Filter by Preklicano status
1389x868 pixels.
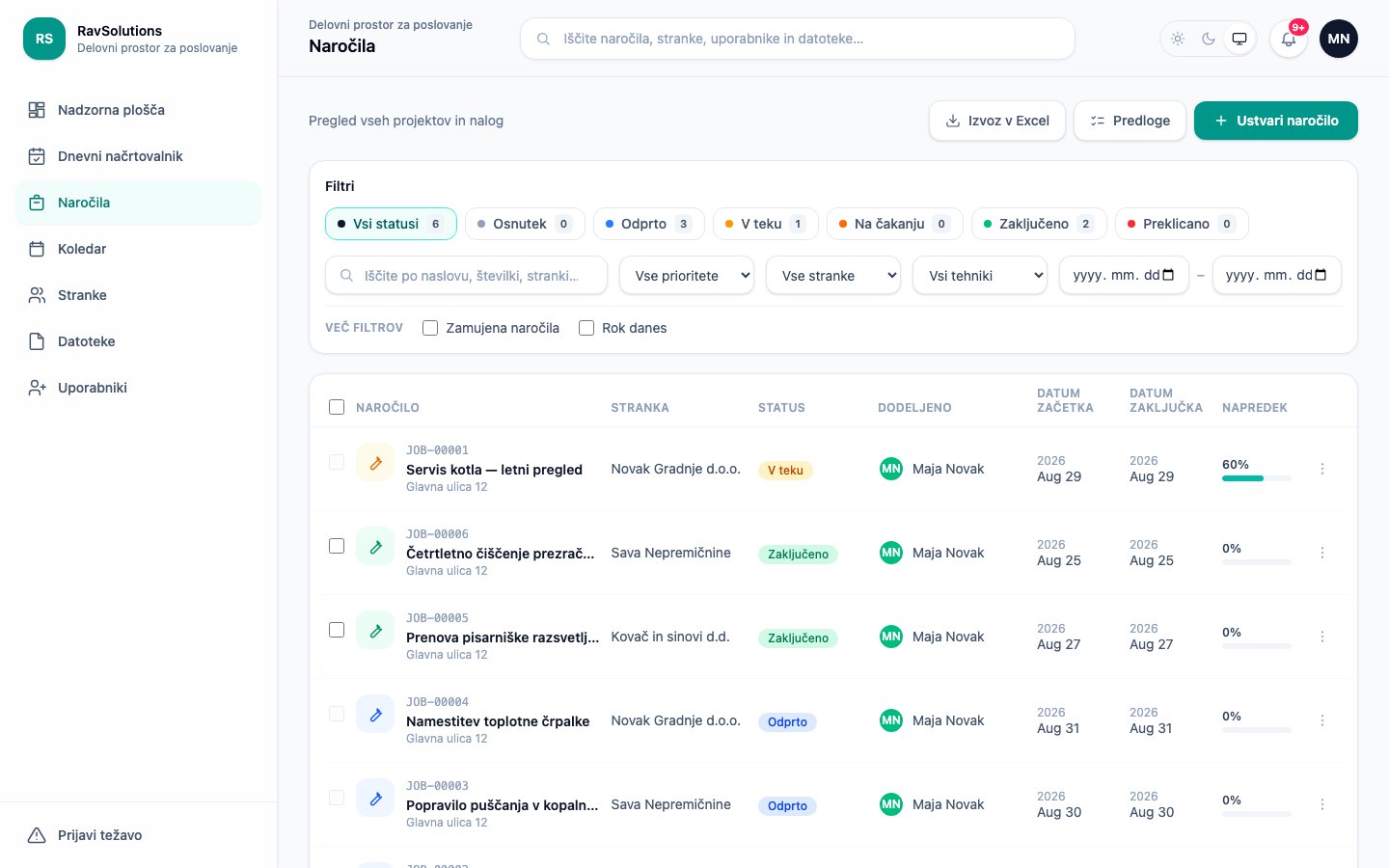click(1182, 224)
